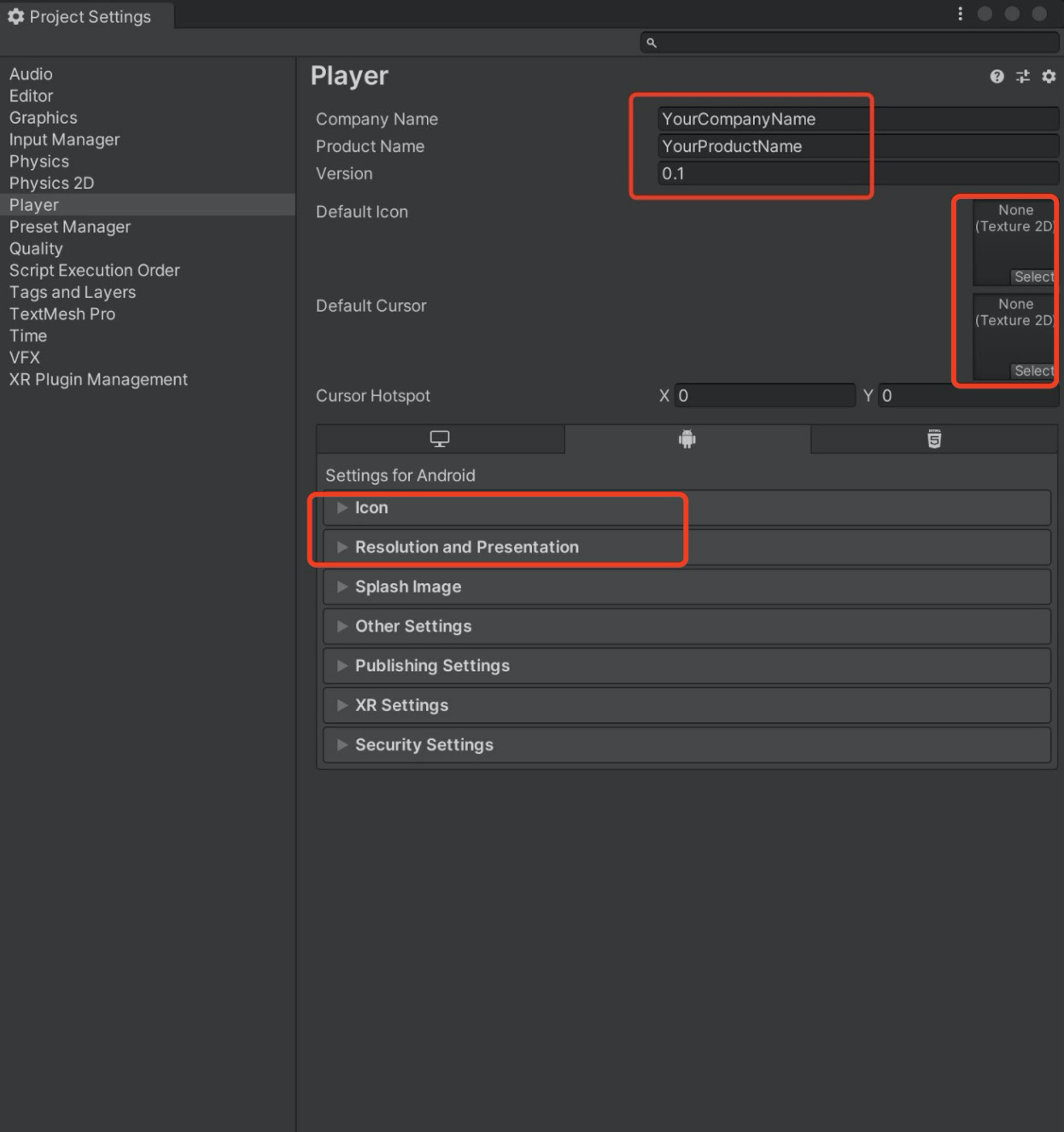Expand the Other Settings section

pyautogui.click(x=687, y=626)
